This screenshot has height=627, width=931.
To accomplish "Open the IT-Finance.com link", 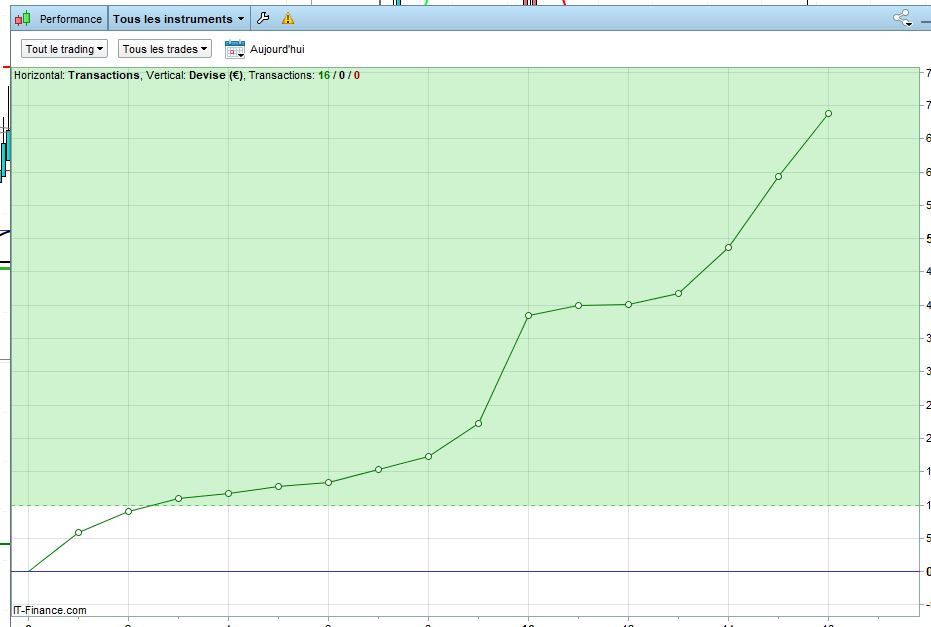I will pyautogui.click(x=50, y=610).
